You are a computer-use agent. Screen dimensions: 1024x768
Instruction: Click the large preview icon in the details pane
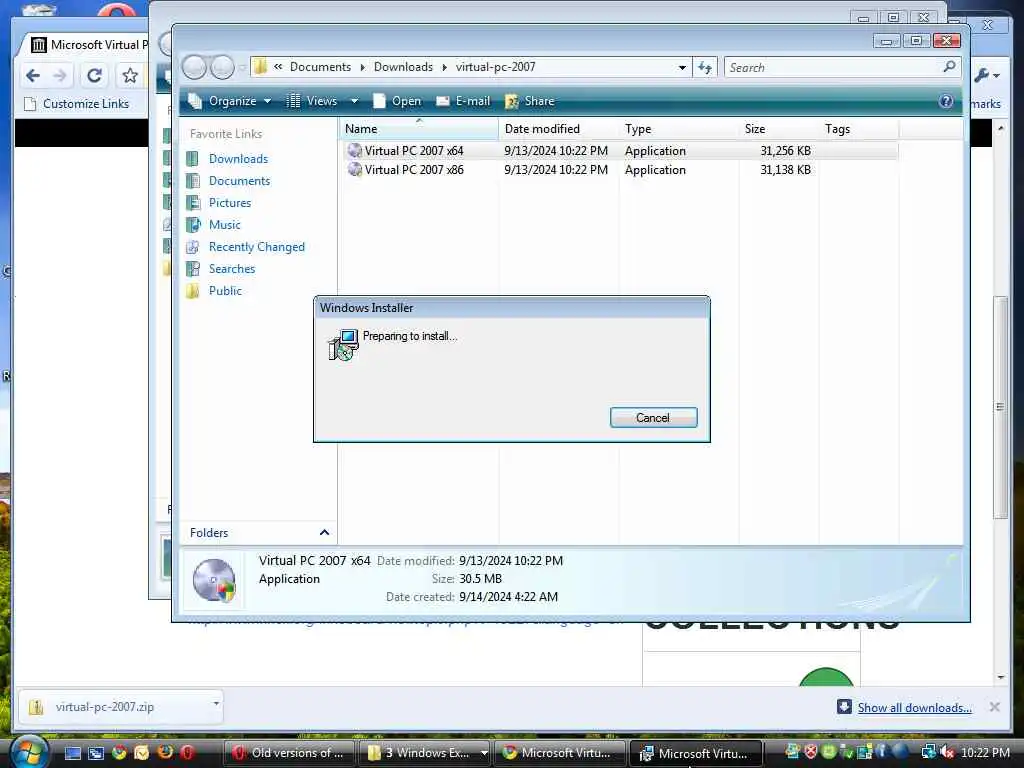(214, 580)
